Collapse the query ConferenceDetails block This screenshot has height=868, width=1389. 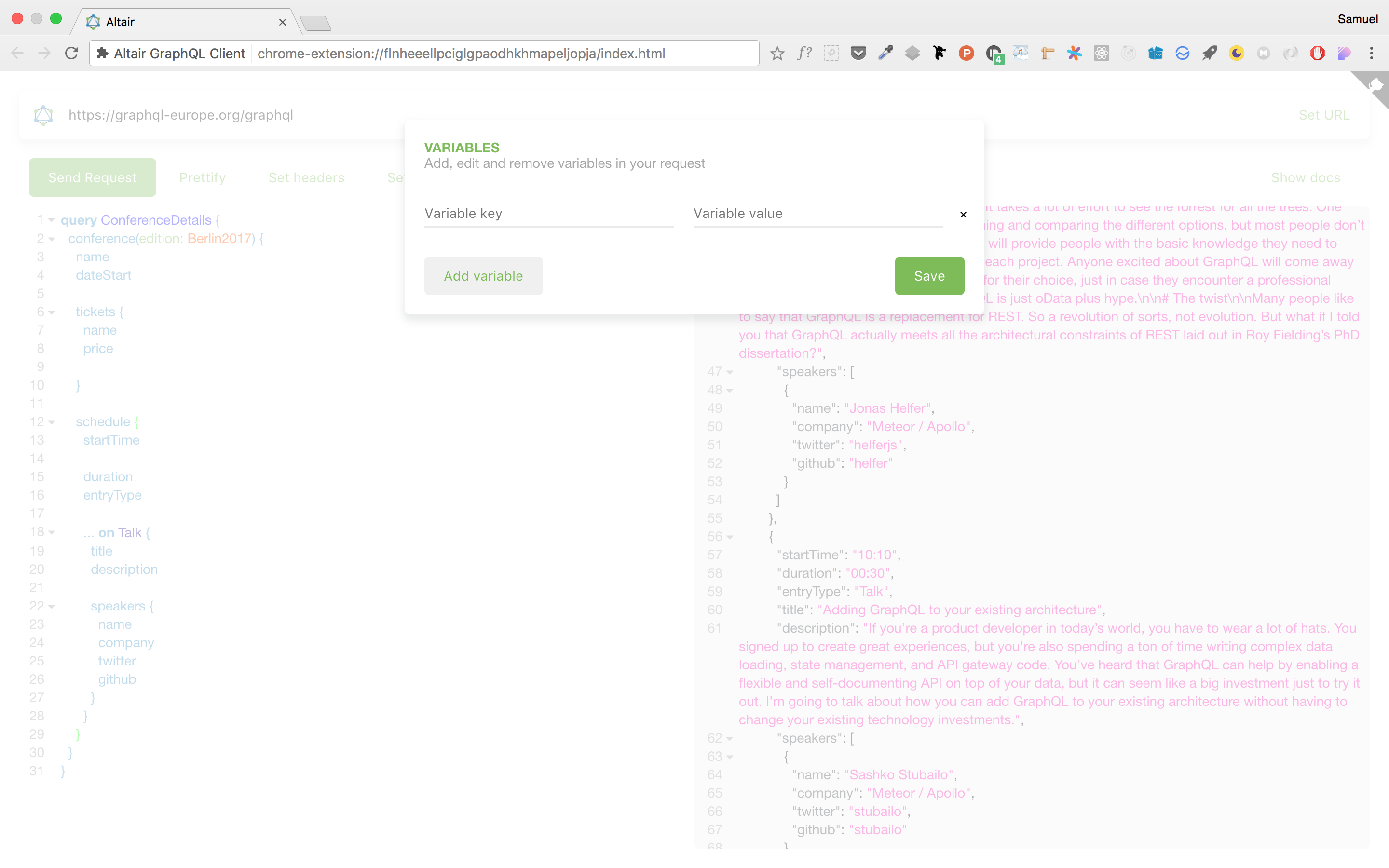(x=51, y=220)
